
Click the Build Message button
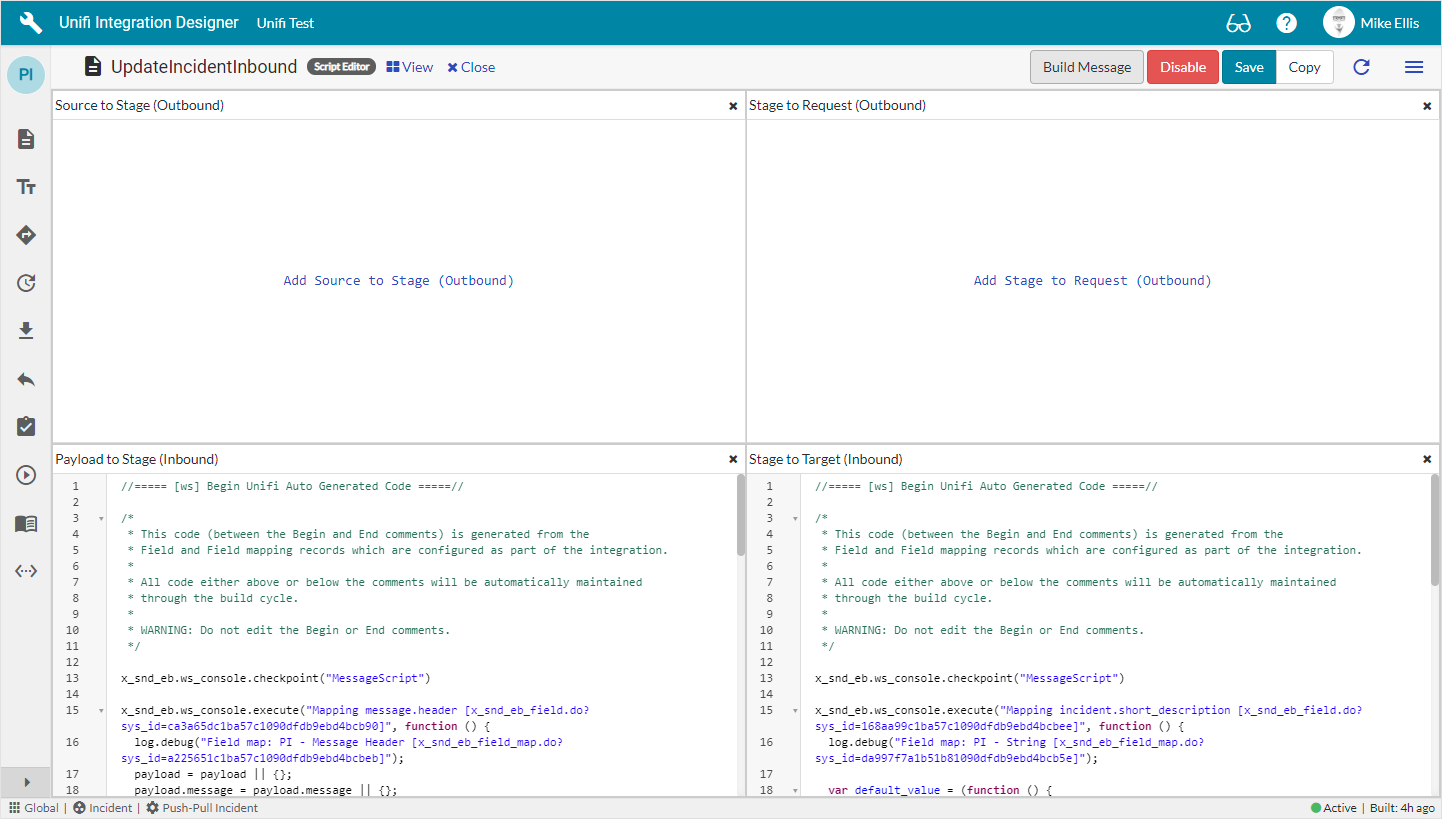(1086, 67)
